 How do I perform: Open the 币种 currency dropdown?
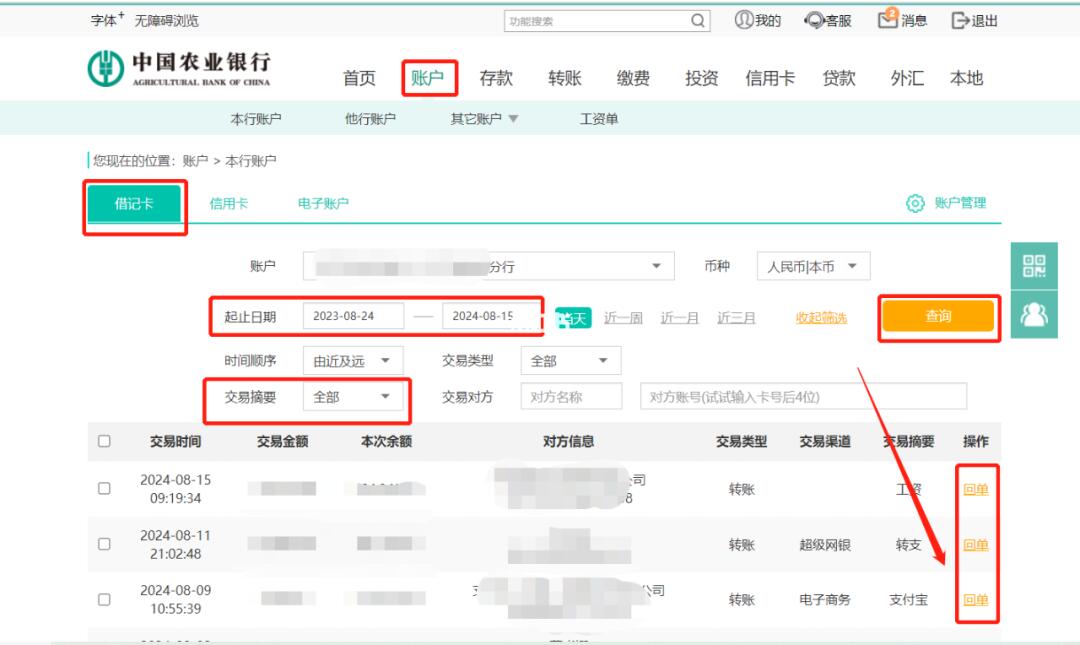813,266
